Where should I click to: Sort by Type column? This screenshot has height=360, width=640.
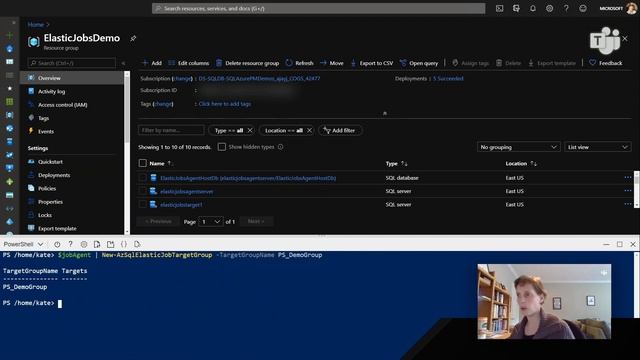(396, 163)
